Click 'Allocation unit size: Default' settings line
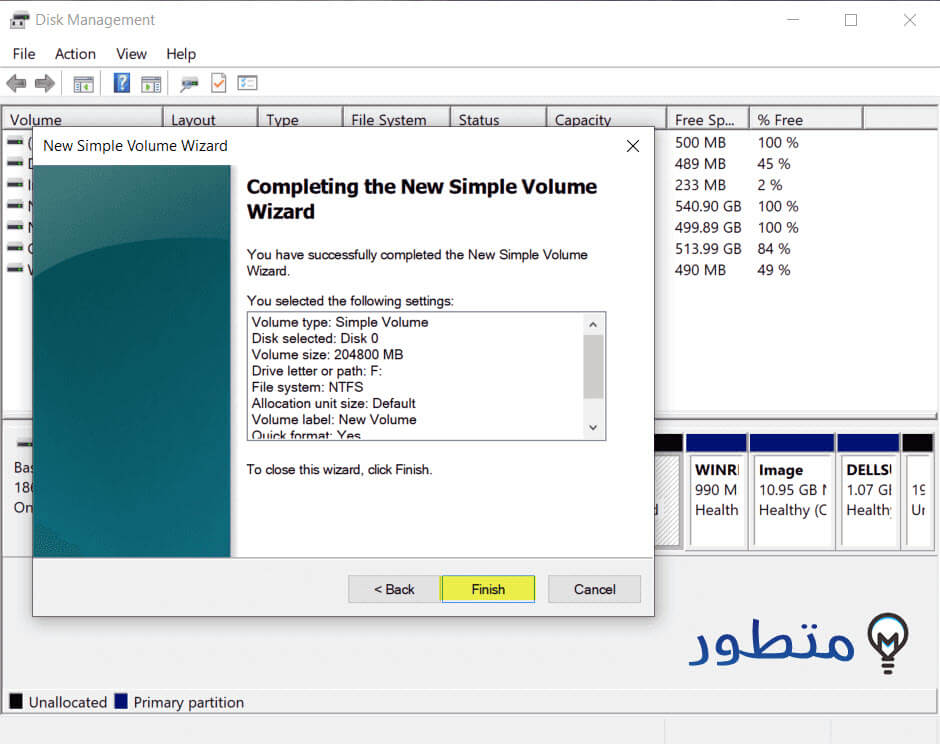This screenshot has height=744, width=940. [x=333, y=403]
